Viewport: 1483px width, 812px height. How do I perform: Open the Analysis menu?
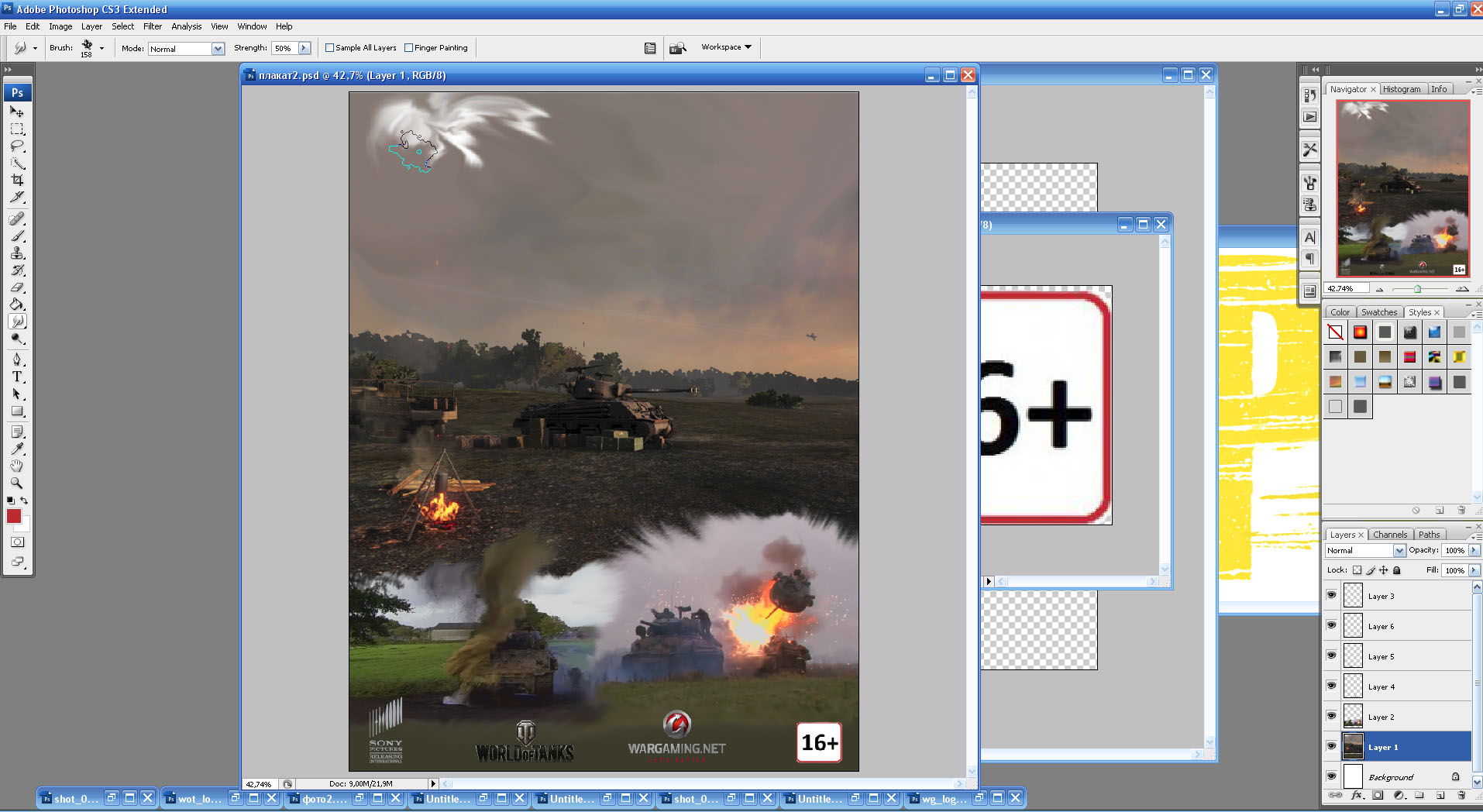pyautogui.click(x=186, y=26)
